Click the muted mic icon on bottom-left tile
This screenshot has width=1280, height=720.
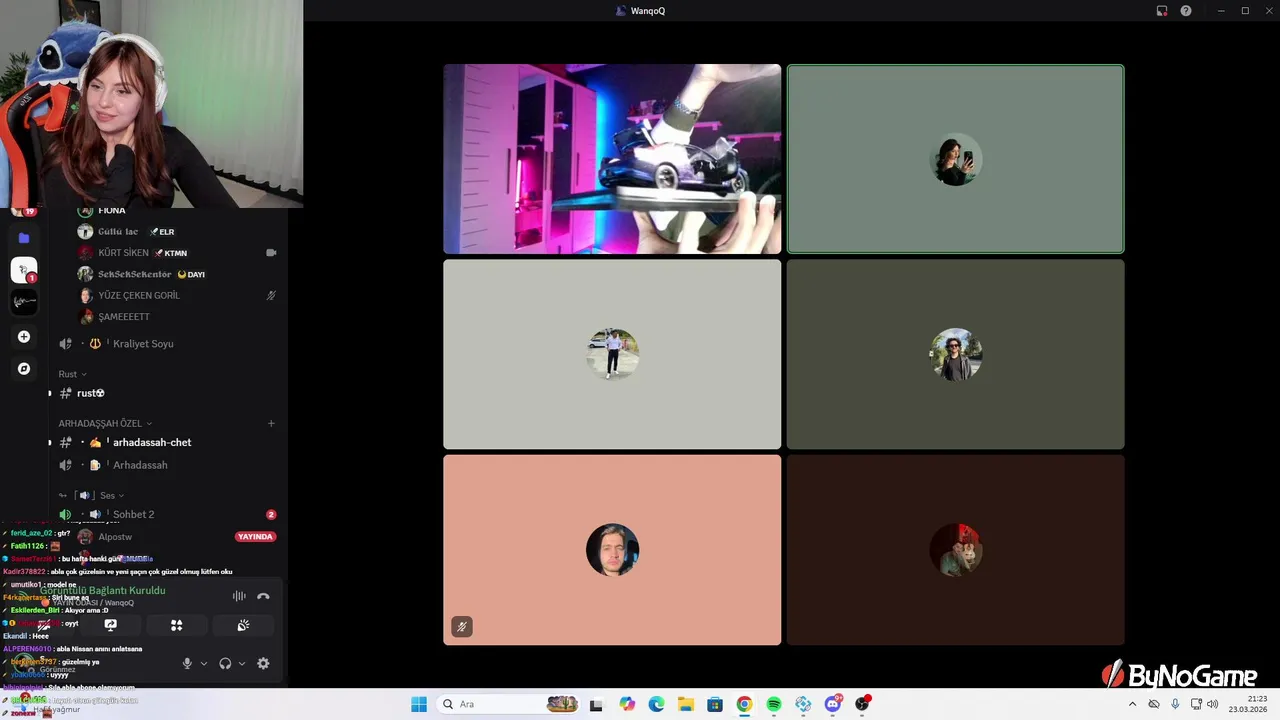(x=461, y=627)
